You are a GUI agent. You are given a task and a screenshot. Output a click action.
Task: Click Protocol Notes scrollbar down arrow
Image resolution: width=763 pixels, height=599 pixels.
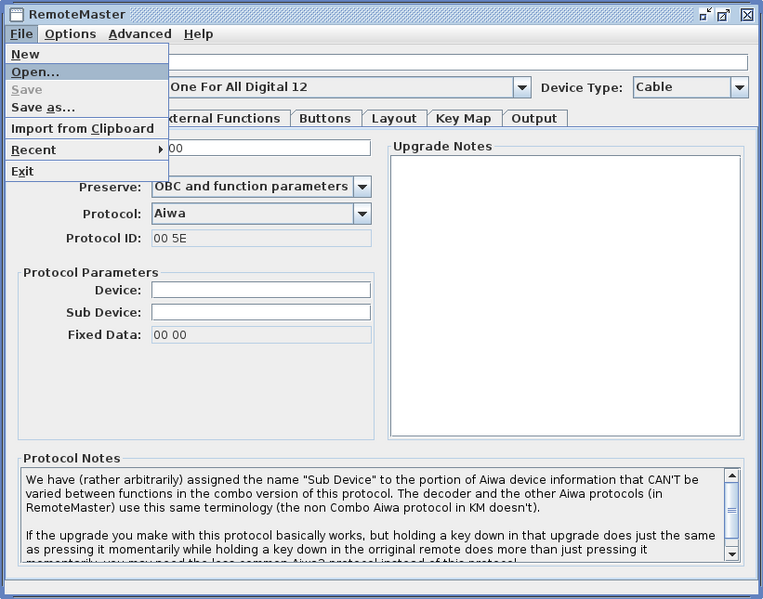pyautogui.click(x=731, y=554)
